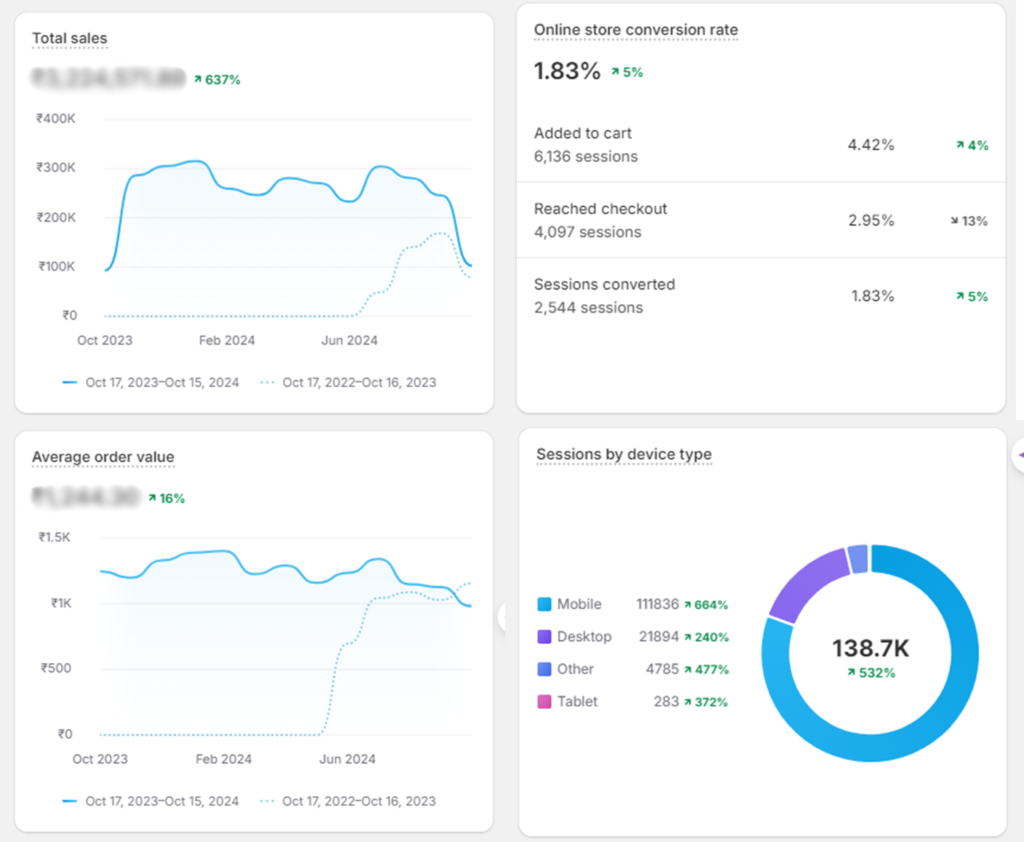The image size is (1024, 842).
Task: Expand the Sessions converted row
Action: [760, 296]
